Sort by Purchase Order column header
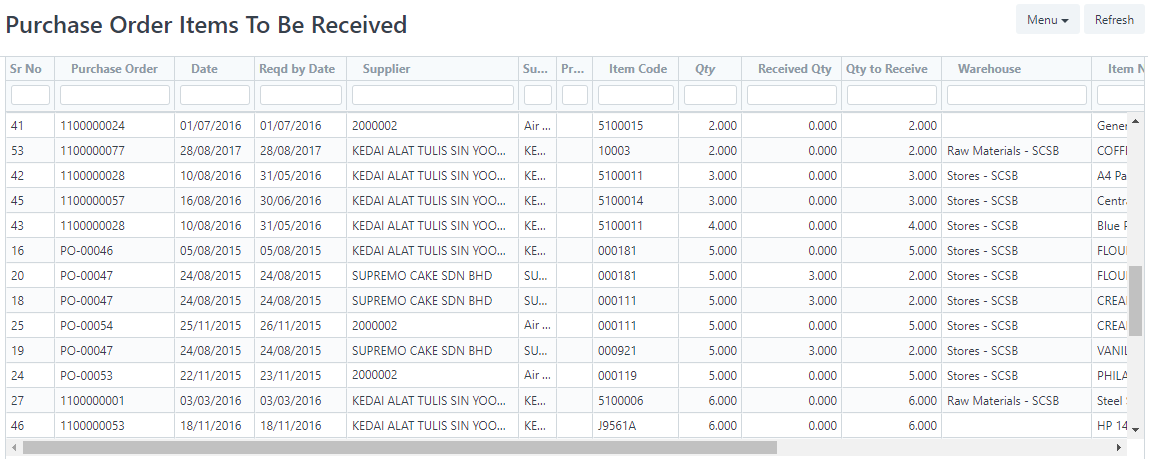 point(114,69)
